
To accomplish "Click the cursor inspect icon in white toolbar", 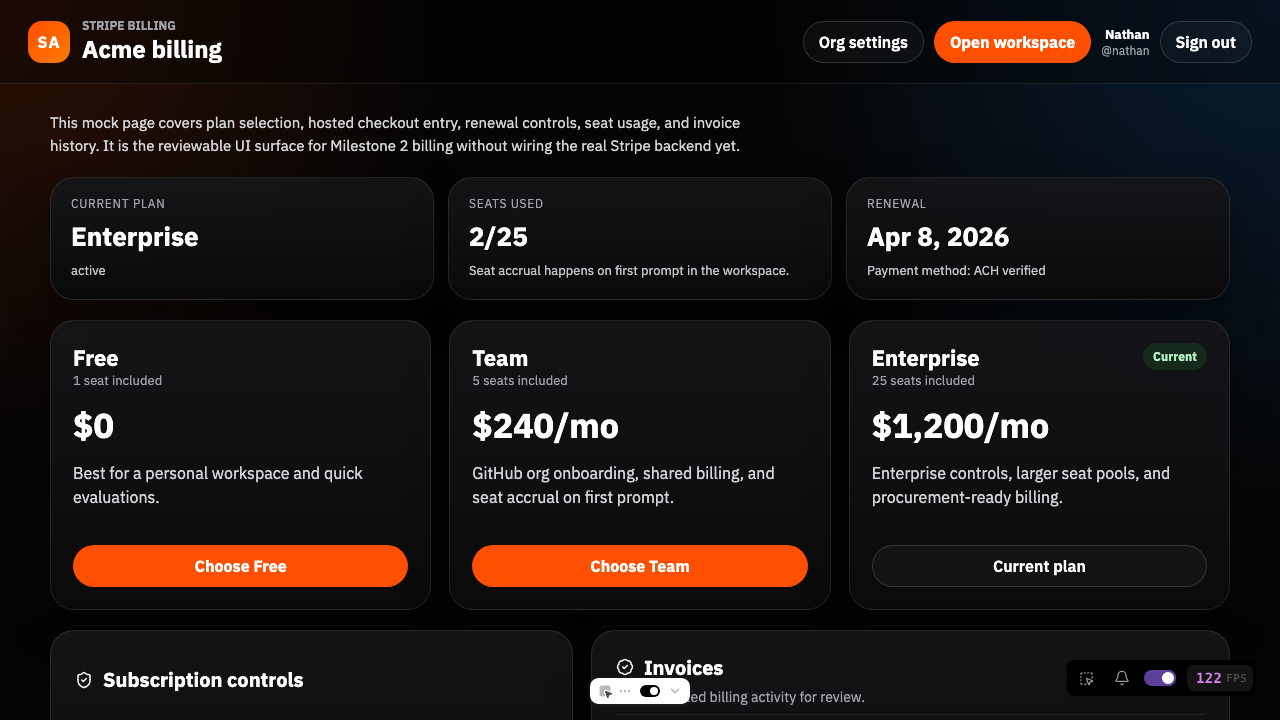I will 605,691.
